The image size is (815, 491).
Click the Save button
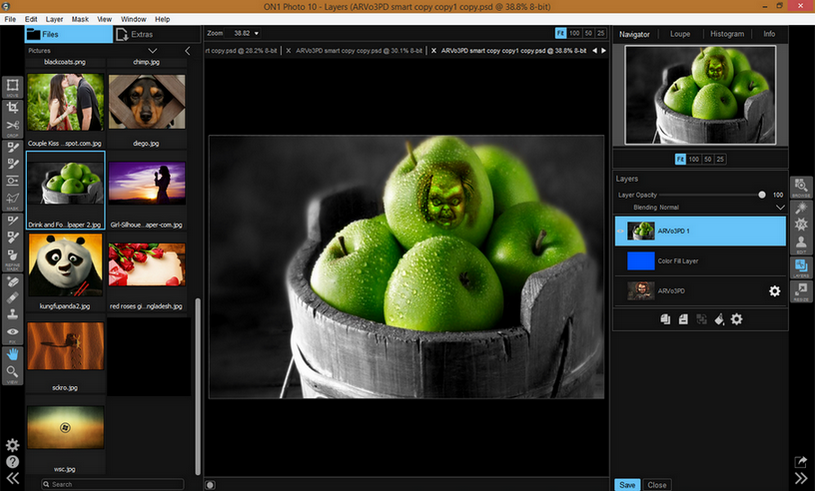point(627,485)
